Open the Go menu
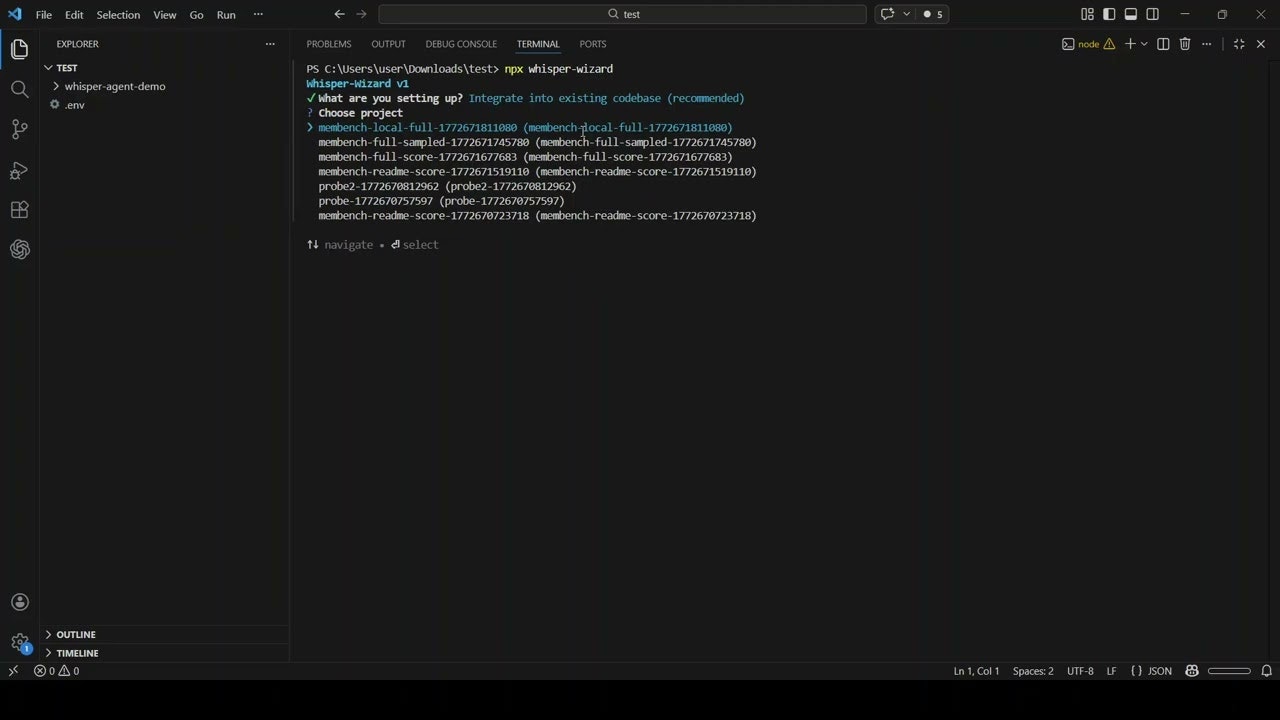This screenshot has height=720, width=1280. pos(196,15)
